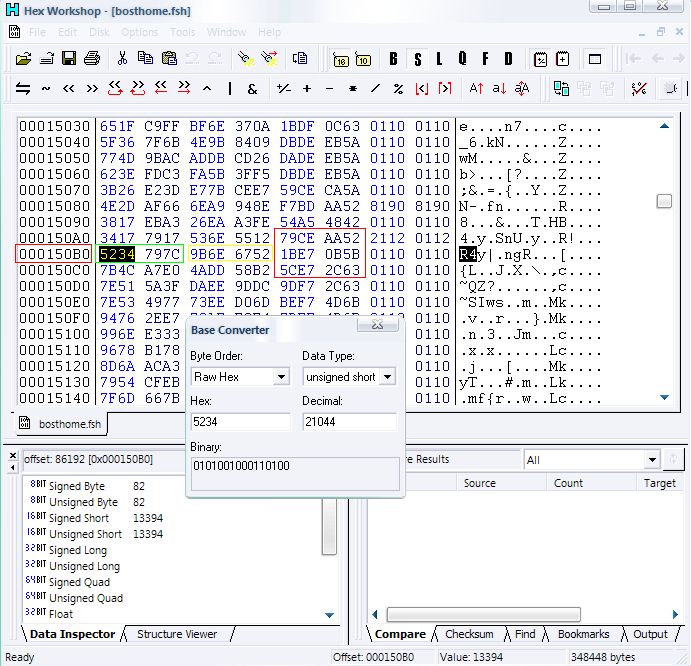Click the bitwise AND ampersand icon

[x=253, y=89]
